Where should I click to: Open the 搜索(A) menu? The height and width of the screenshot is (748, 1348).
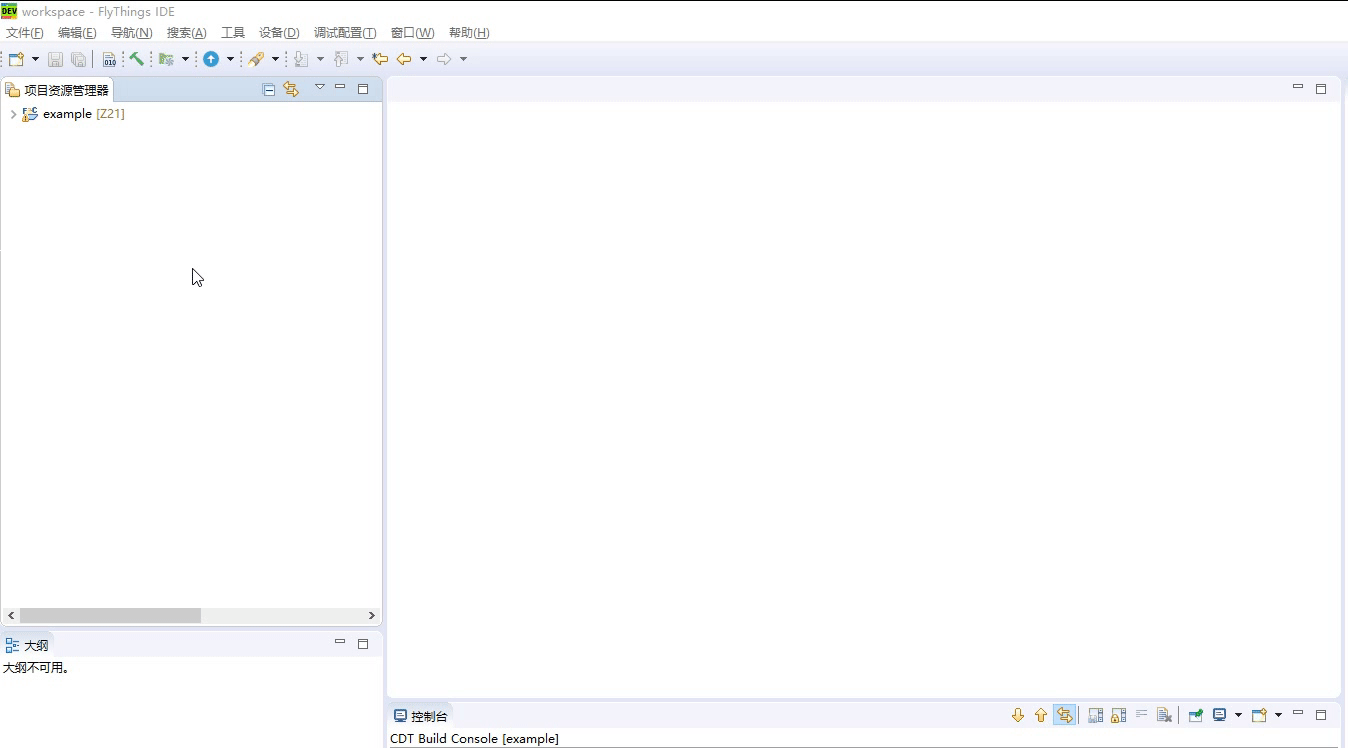186,33
